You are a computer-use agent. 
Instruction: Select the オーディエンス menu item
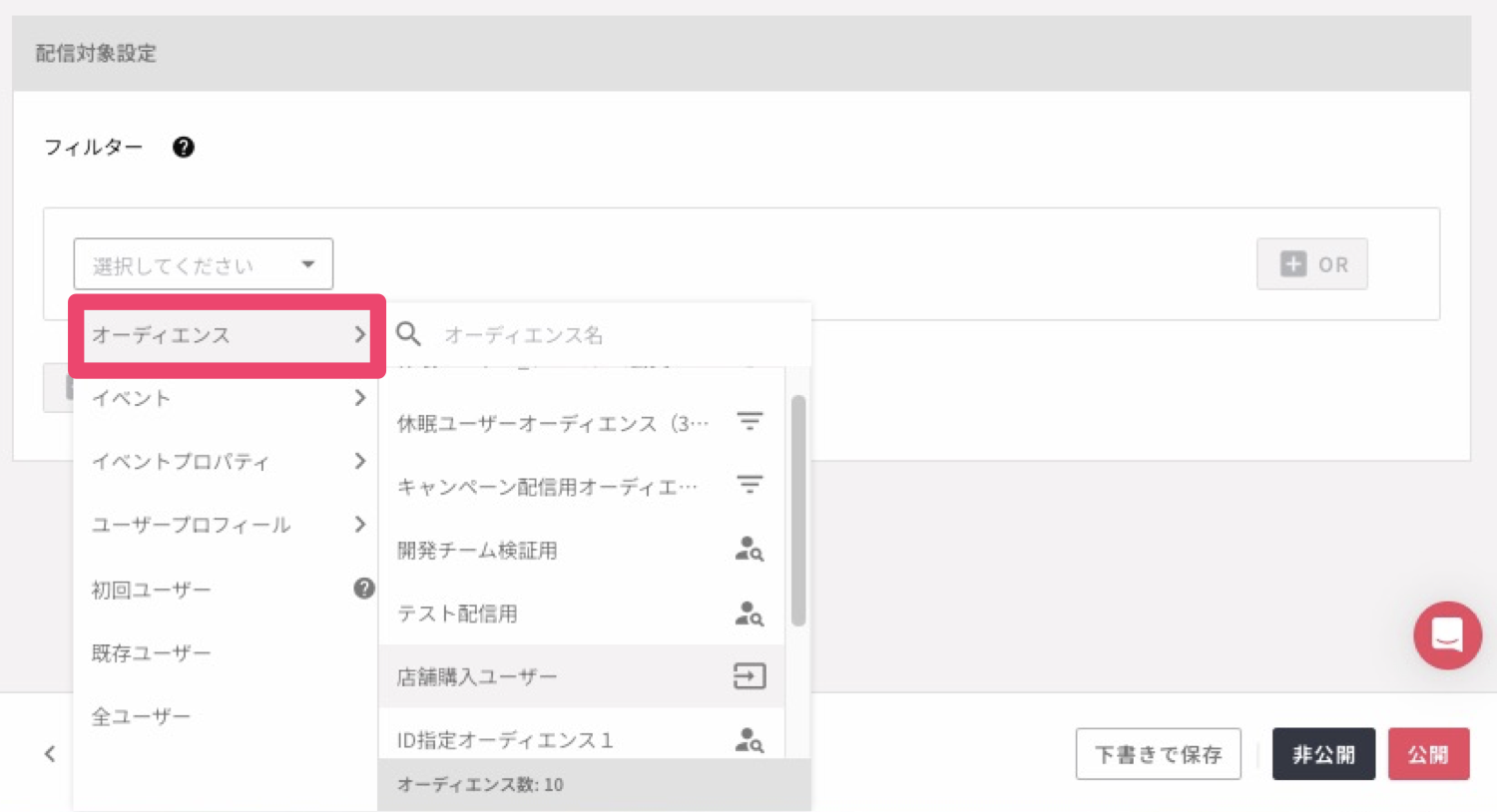point(228,335)
